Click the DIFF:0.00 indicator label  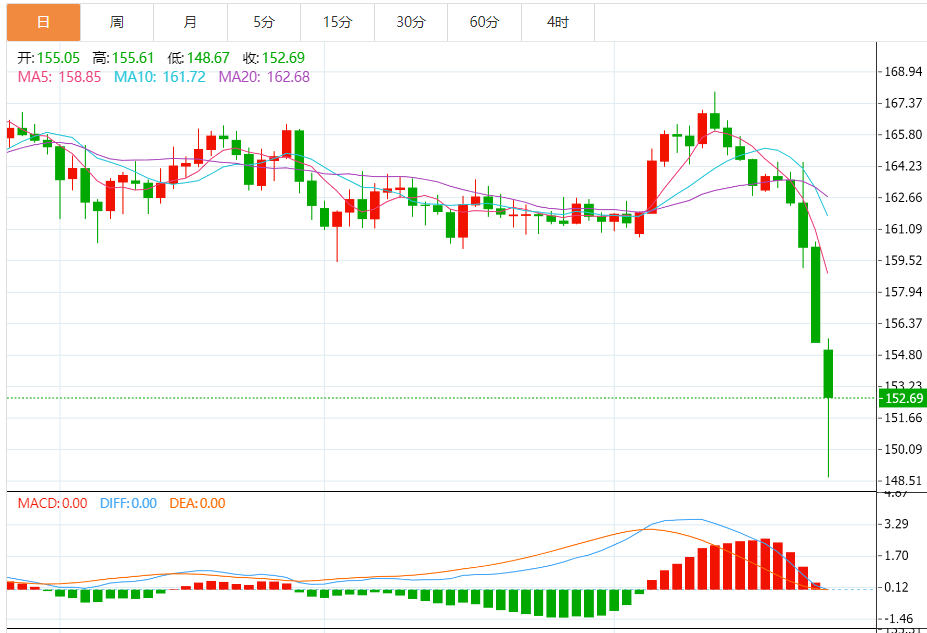click(128, 504)
